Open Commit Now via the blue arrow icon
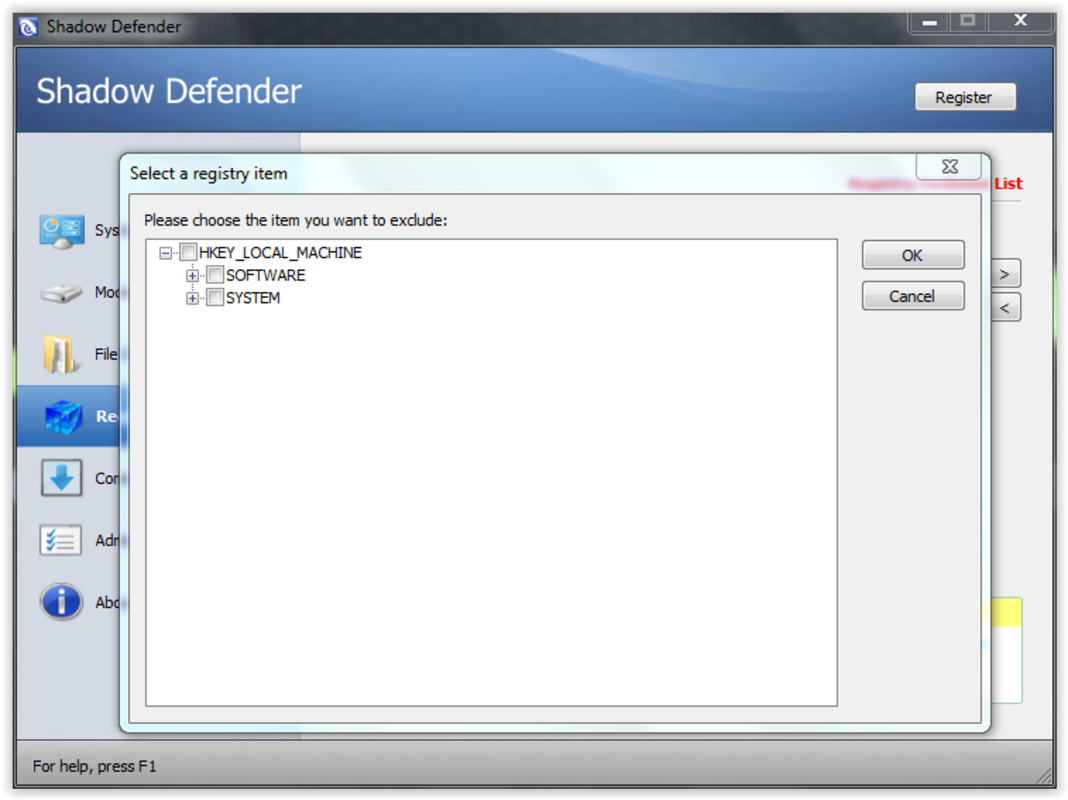The image size is (1068, 800). click(x=60, y=478)
